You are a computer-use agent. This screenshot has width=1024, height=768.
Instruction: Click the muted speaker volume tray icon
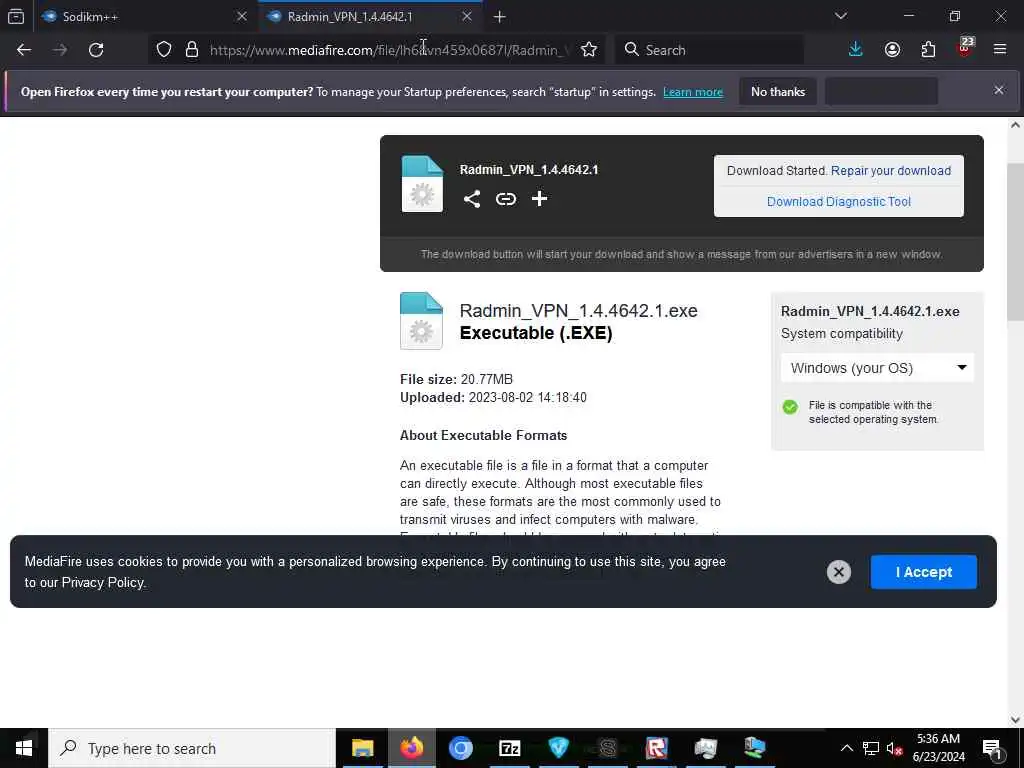click(894, 748)
